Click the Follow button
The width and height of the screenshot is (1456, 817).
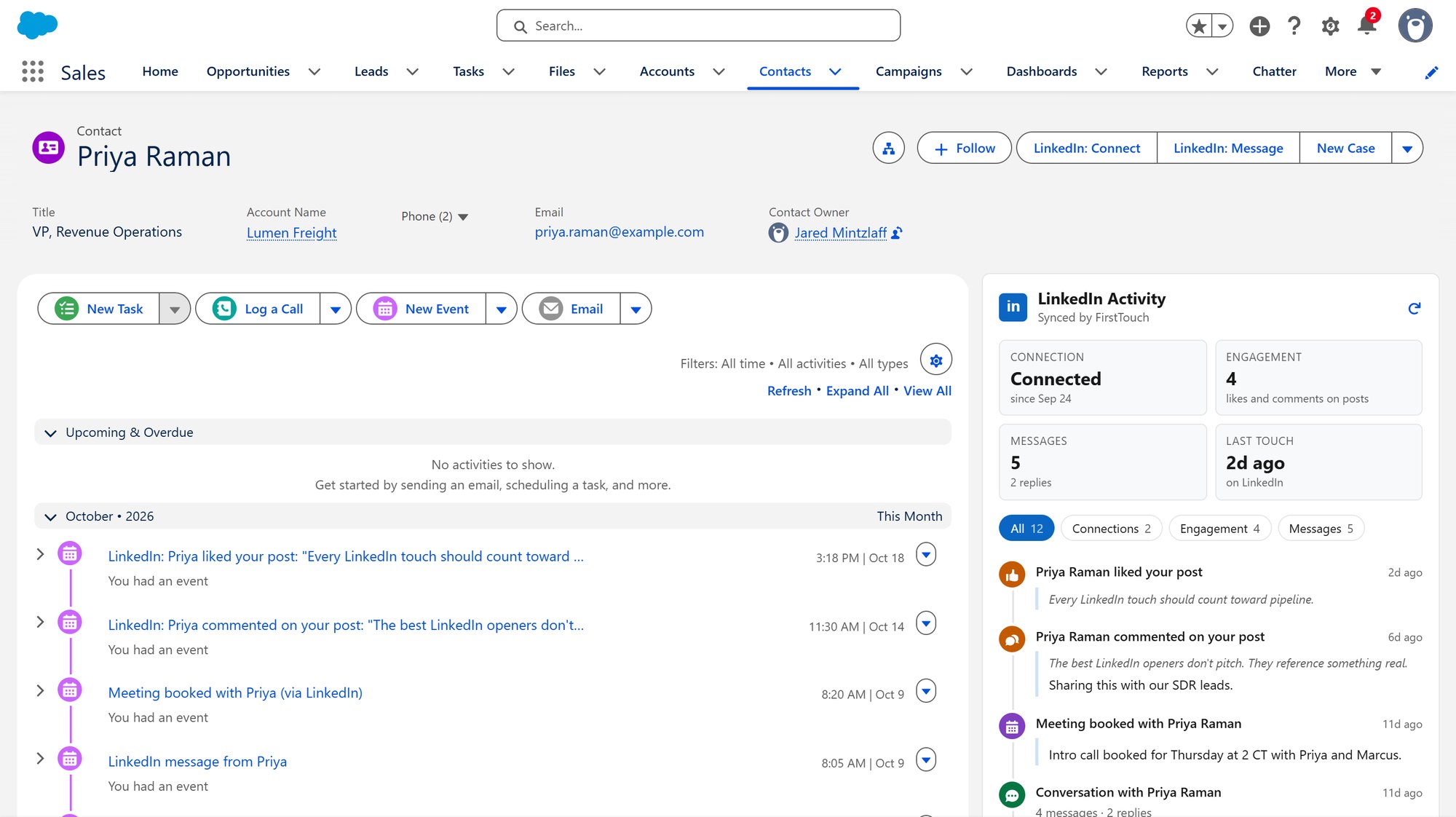964,149
